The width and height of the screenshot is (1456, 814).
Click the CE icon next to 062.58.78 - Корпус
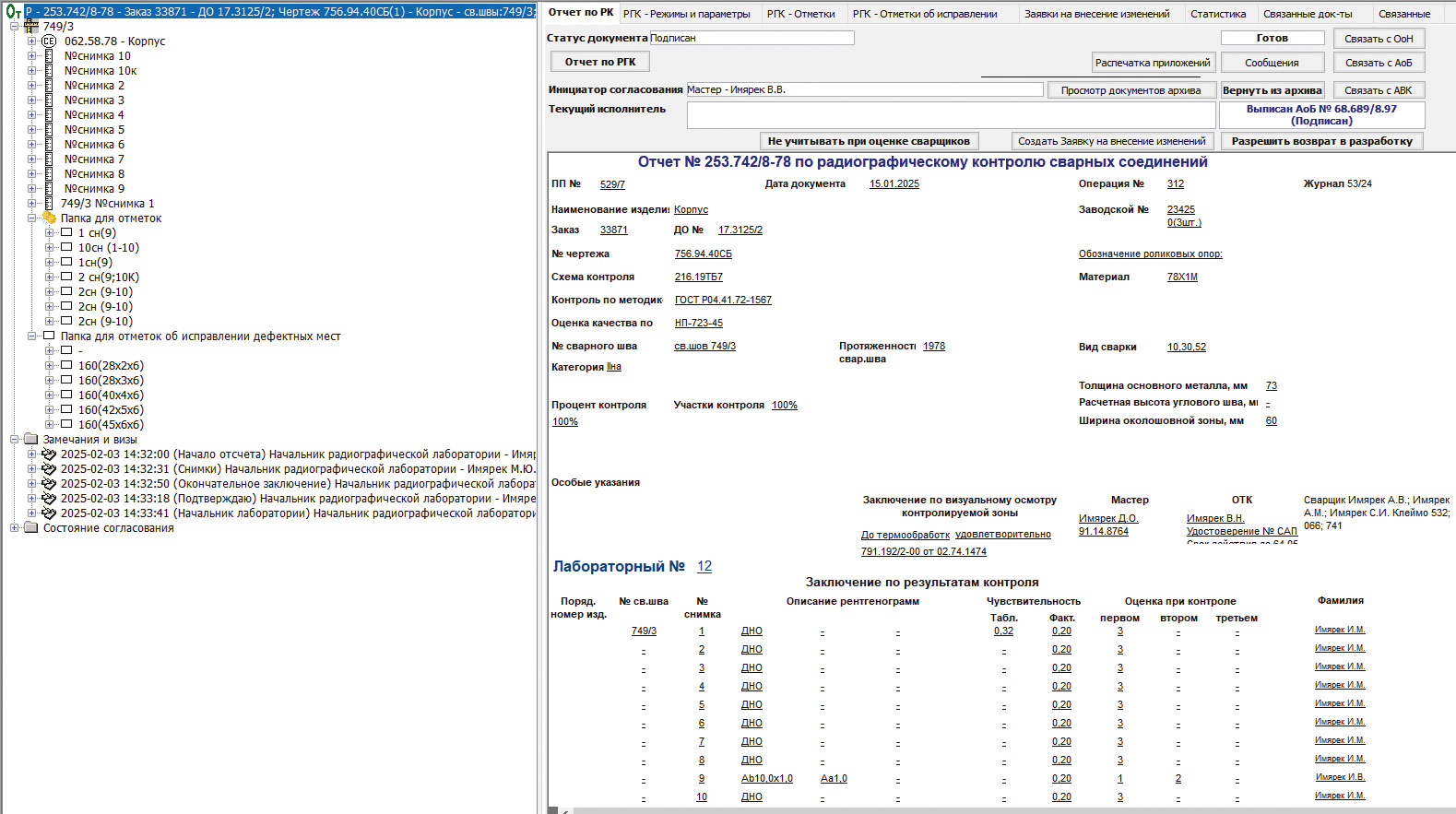pos(49,41)
